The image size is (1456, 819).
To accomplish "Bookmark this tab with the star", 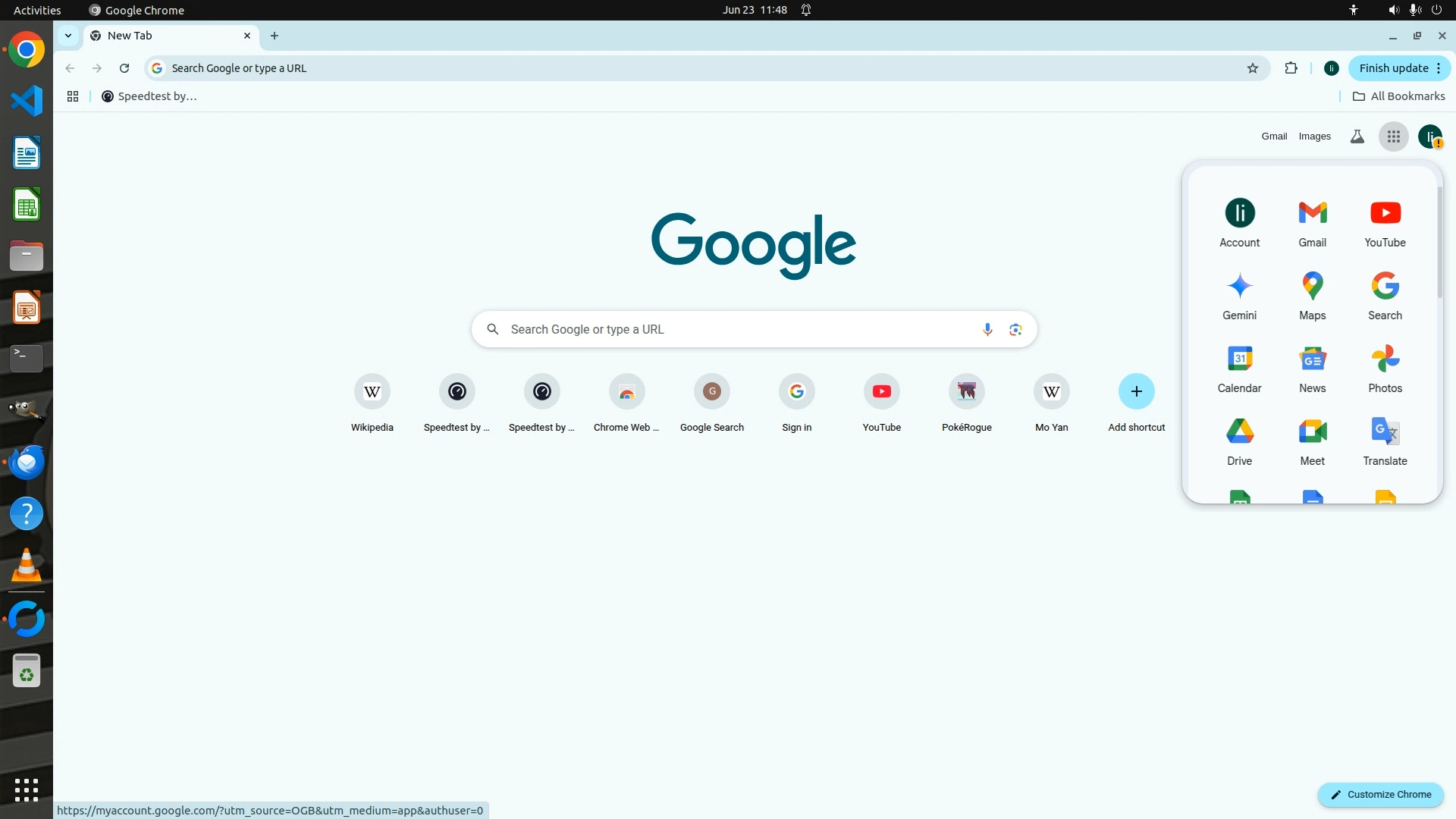I will point(1253,68).
